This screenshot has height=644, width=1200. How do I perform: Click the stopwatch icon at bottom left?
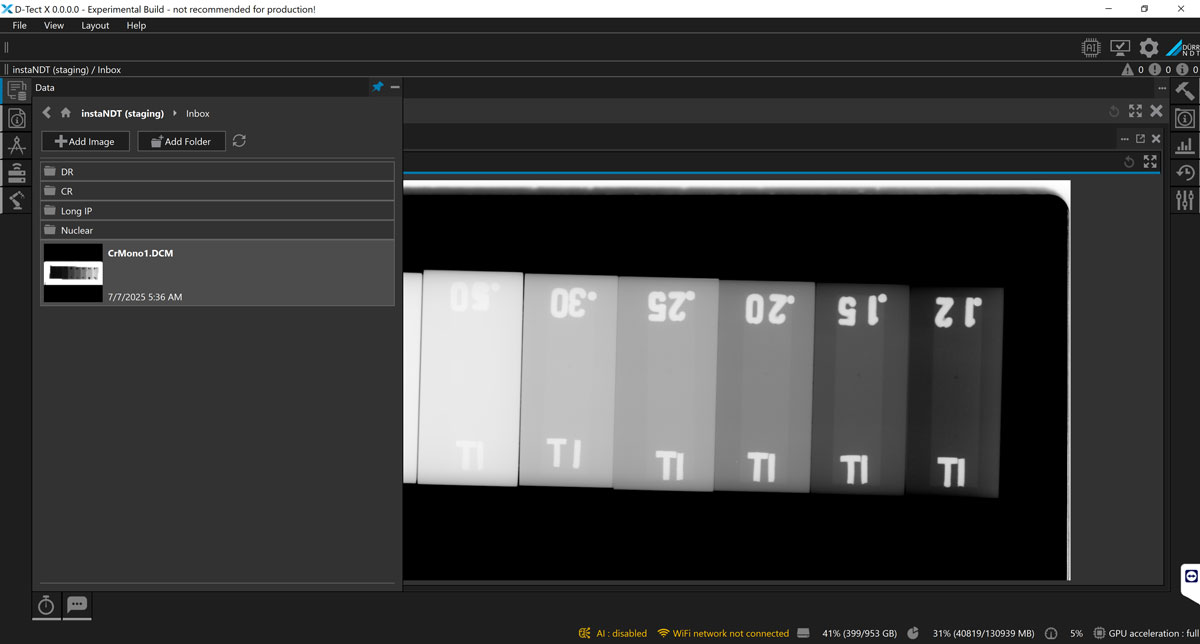(46, 605)
